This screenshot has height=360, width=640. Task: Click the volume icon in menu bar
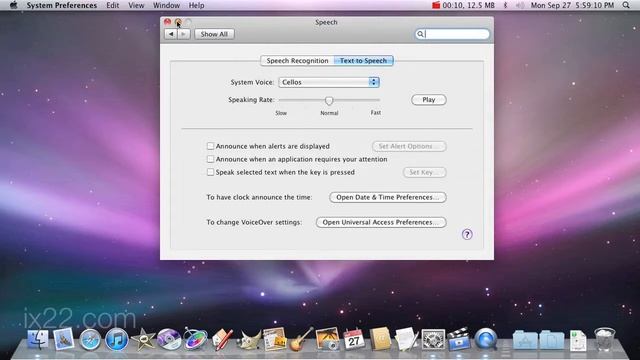click(520, 5)
